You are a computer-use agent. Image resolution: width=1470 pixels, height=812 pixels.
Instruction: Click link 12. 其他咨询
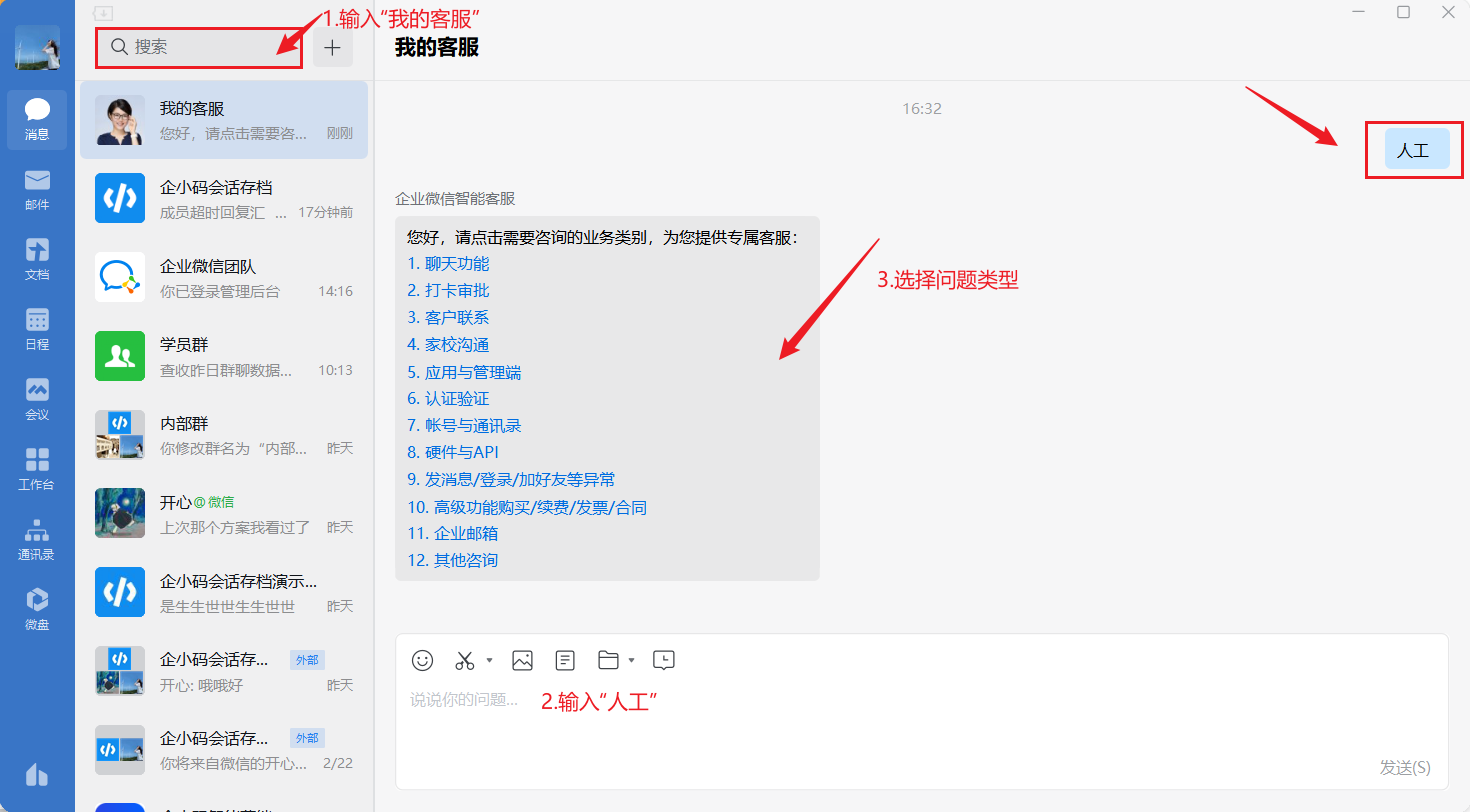tap(452, 561)
